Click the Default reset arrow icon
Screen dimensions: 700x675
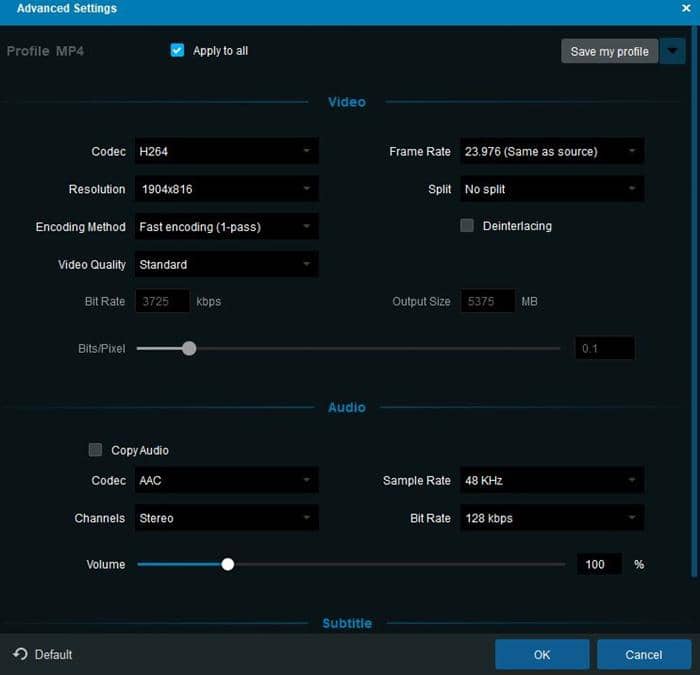20,654
